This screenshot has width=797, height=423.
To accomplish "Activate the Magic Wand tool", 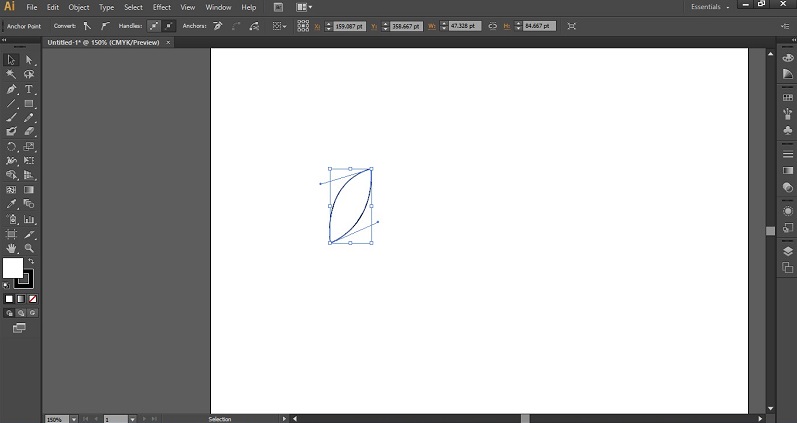I will point(11,74).
